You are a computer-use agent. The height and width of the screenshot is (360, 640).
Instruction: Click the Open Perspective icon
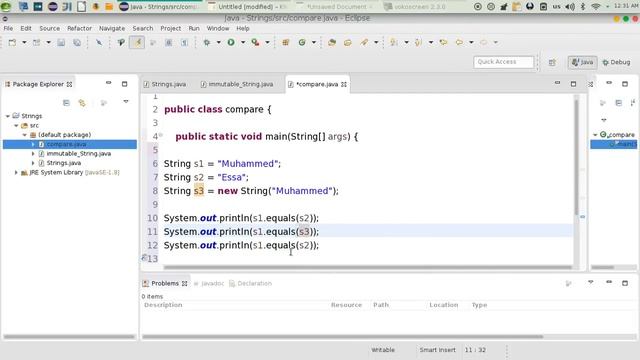click(552, 62)
